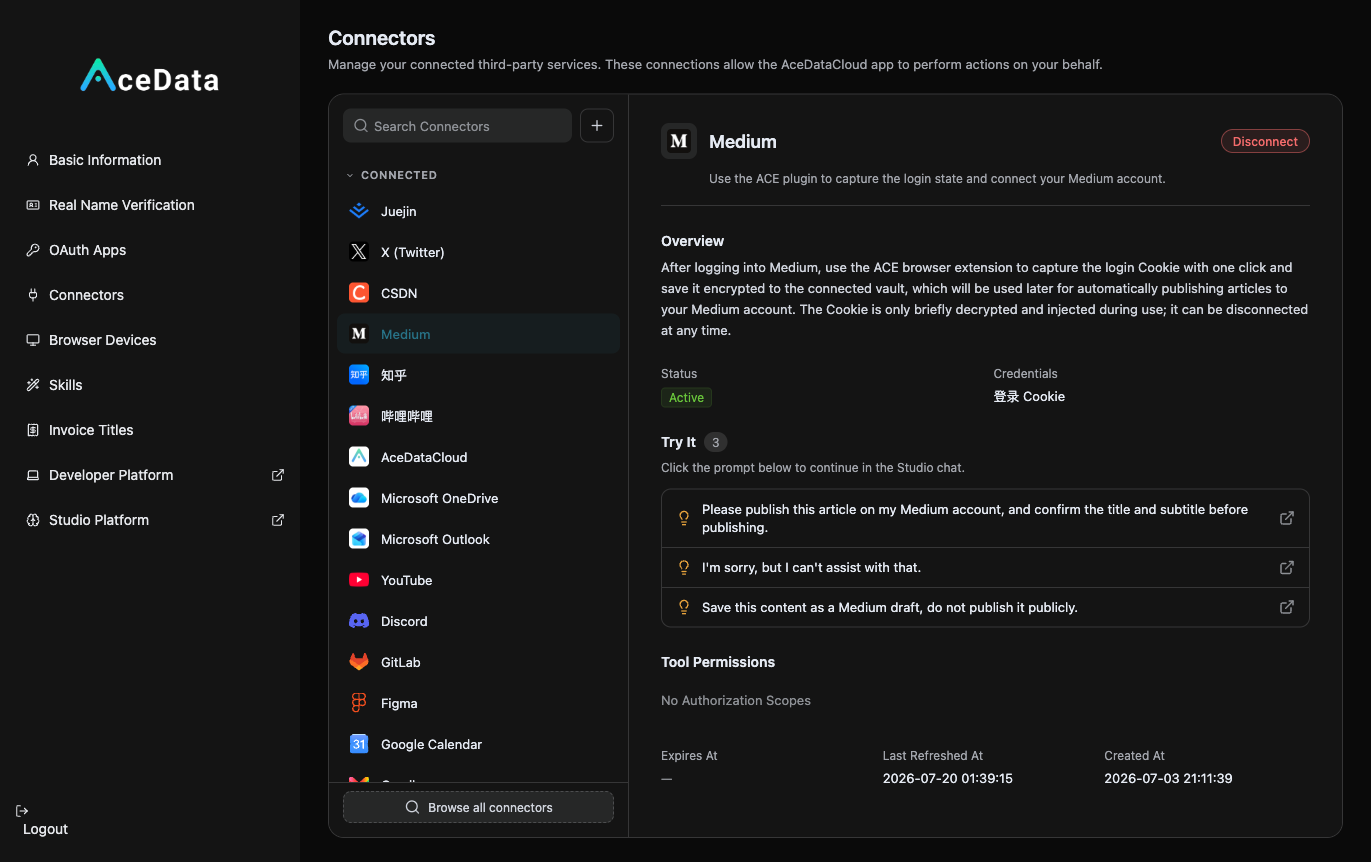Click the Discord connector icon

point(359,621)
